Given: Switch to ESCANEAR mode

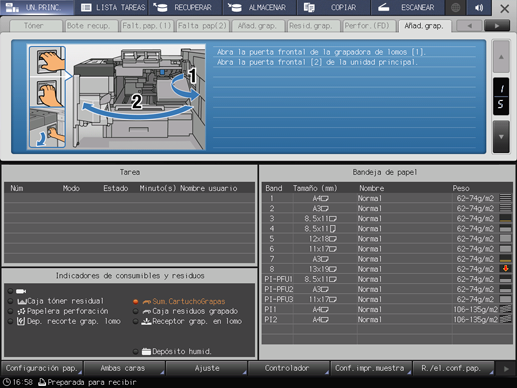Looking at the screenshot, I should [408, 7].
